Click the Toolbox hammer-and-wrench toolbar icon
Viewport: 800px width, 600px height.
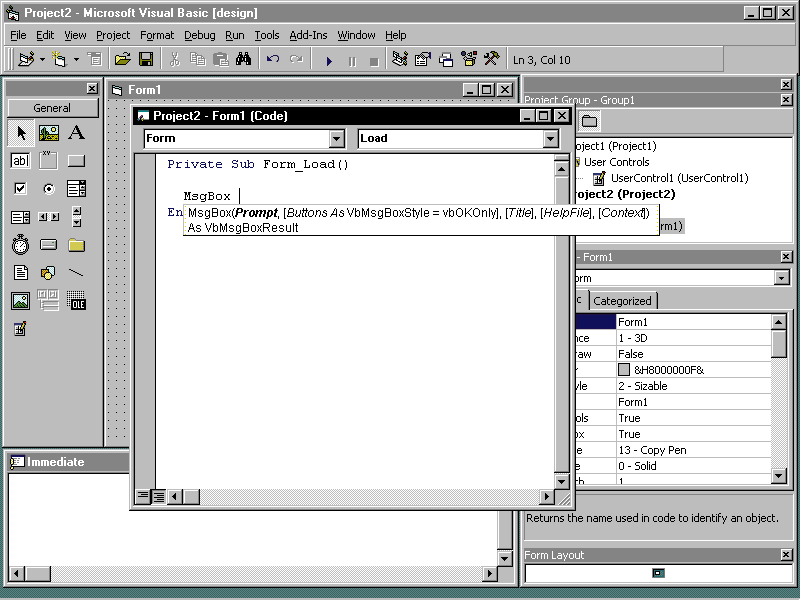(x=492, y=60)
